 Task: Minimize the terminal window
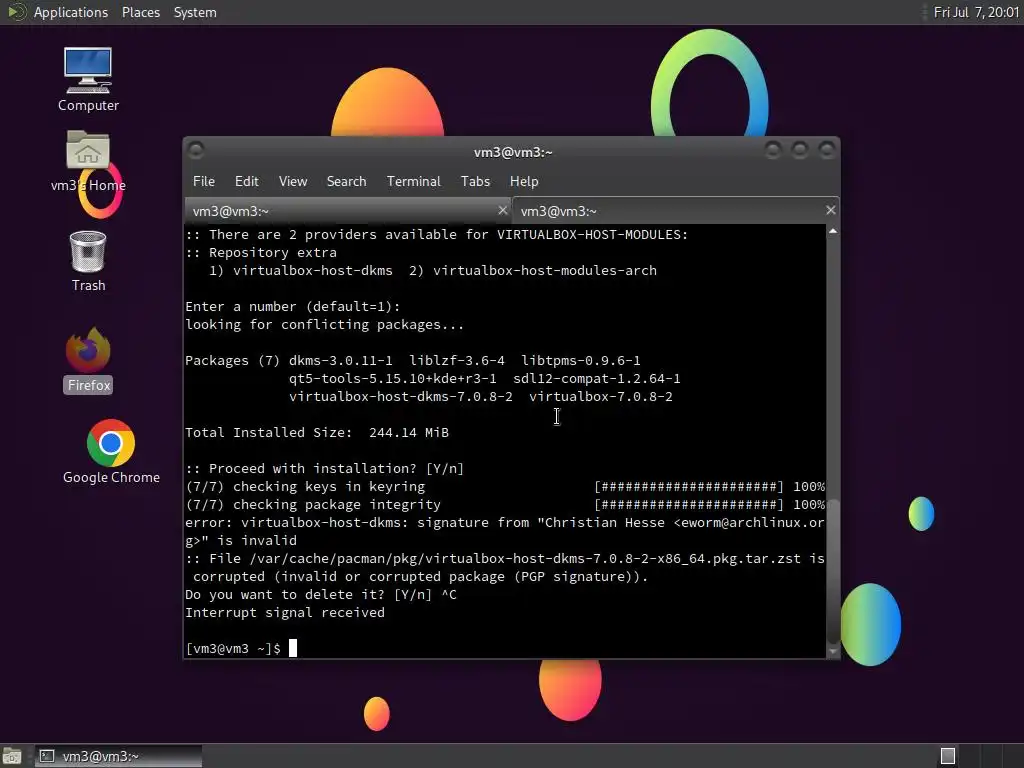coord(773,151)
